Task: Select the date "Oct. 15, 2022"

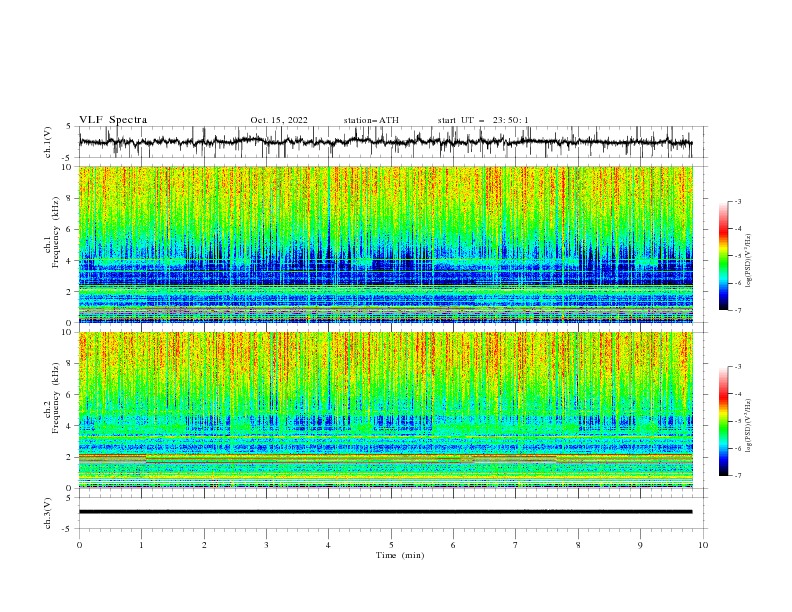Action: (x=279, y=120)
